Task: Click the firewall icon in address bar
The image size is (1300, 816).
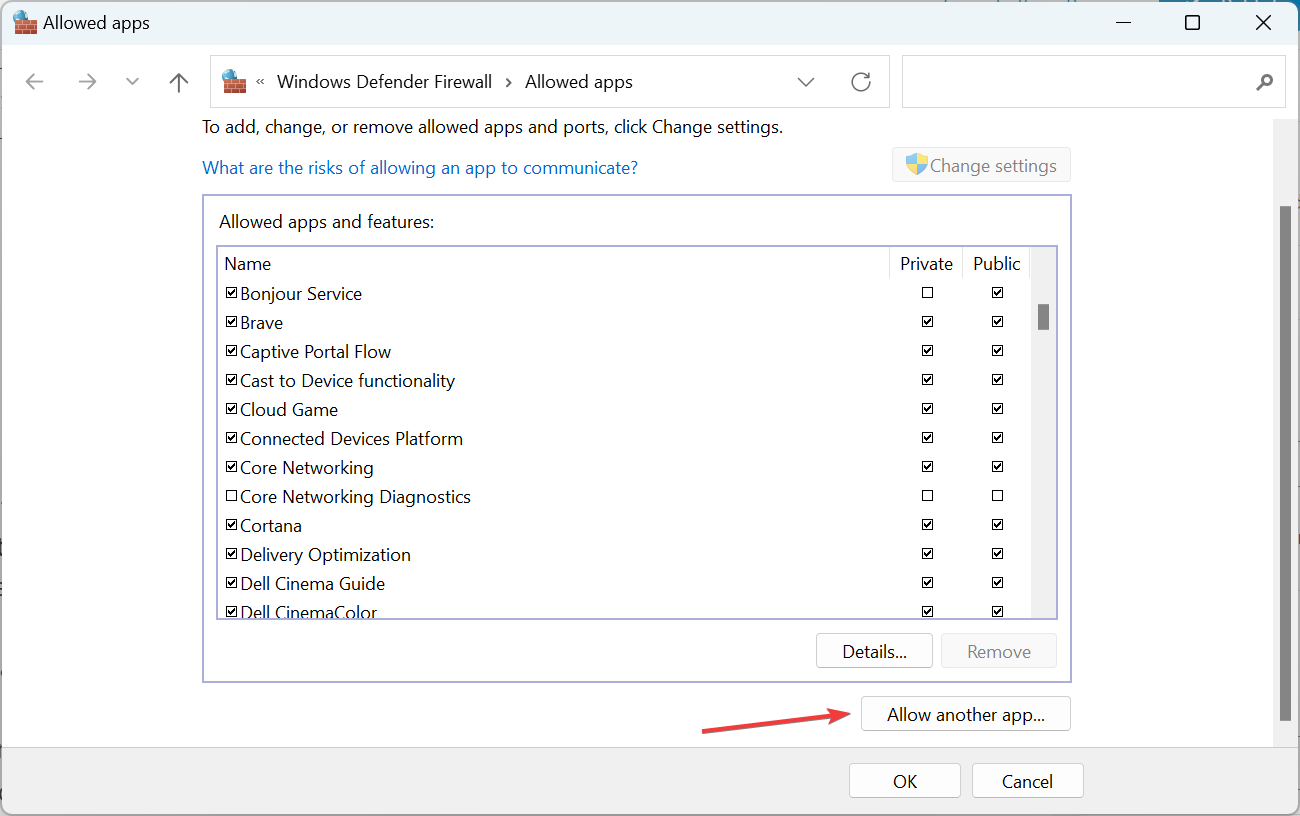Action: [x=234, y=81]
